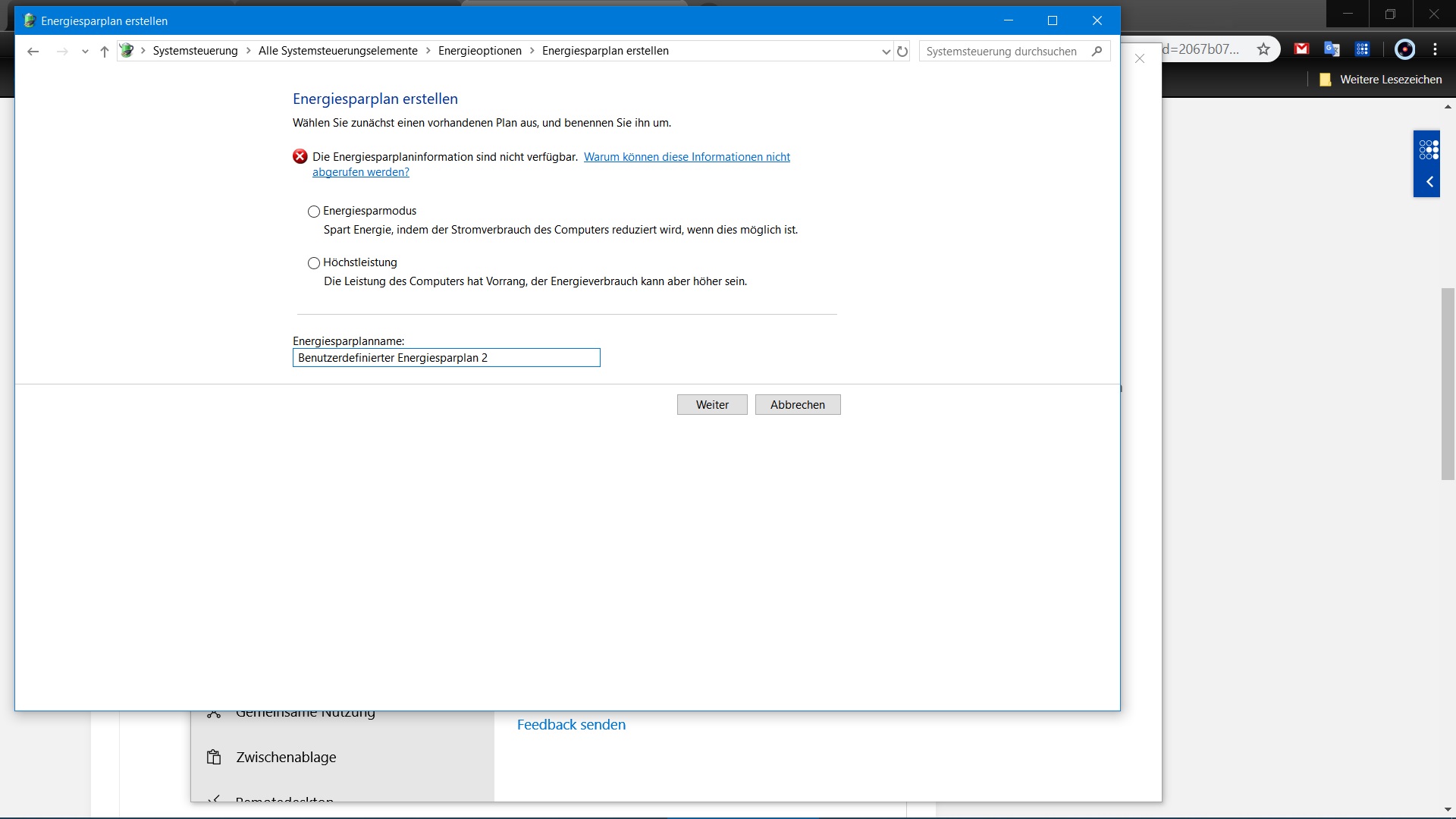Open the recent locations dropdown arrow
Image resolution: width=1456 pixels, height=819 pixels.
pyautogui.click(x=85, y=52)
